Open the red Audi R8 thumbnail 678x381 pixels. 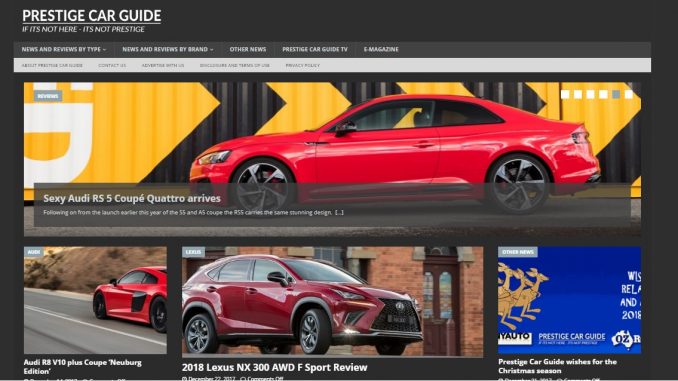[95, 300]
